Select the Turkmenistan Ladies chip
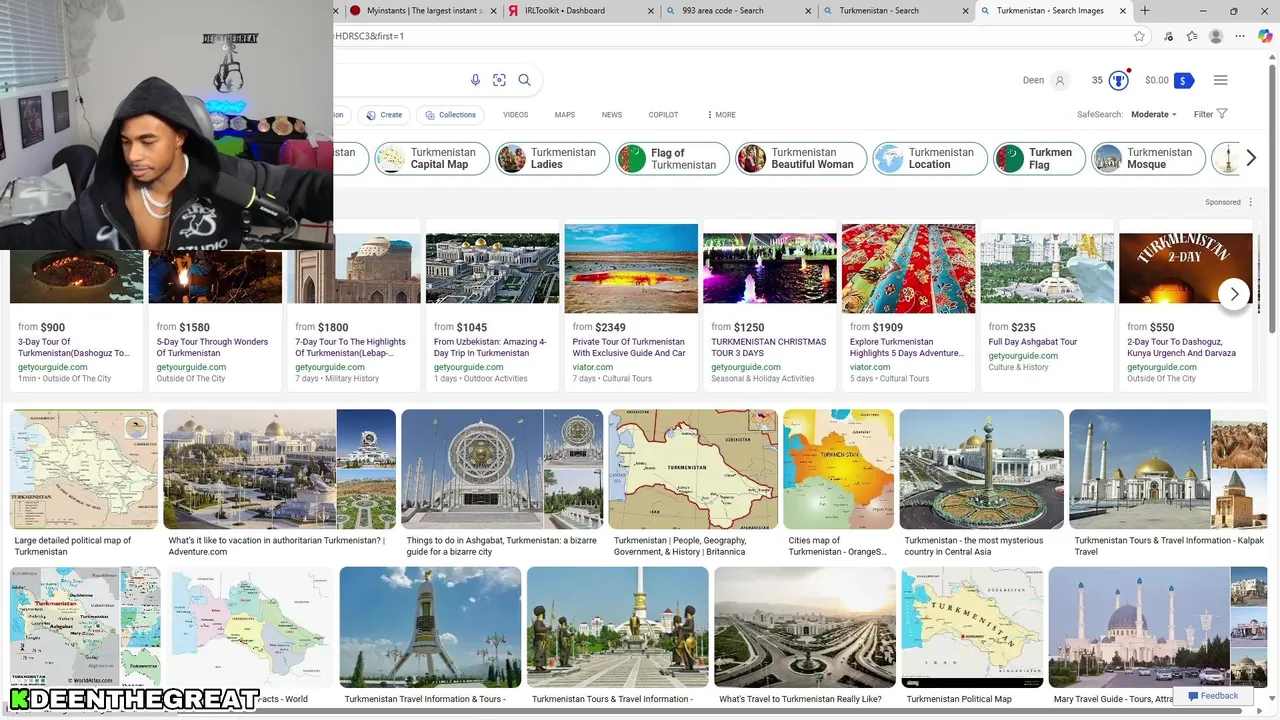Image resolution: width=1280 pixels, height=720 pixels. coord(553,158)
